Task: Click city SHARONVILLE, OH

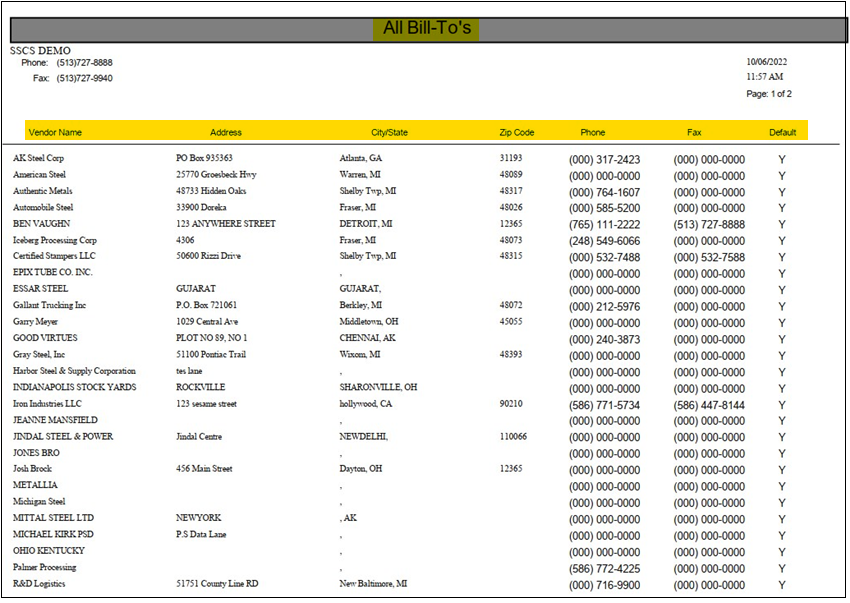Action: 378,387
